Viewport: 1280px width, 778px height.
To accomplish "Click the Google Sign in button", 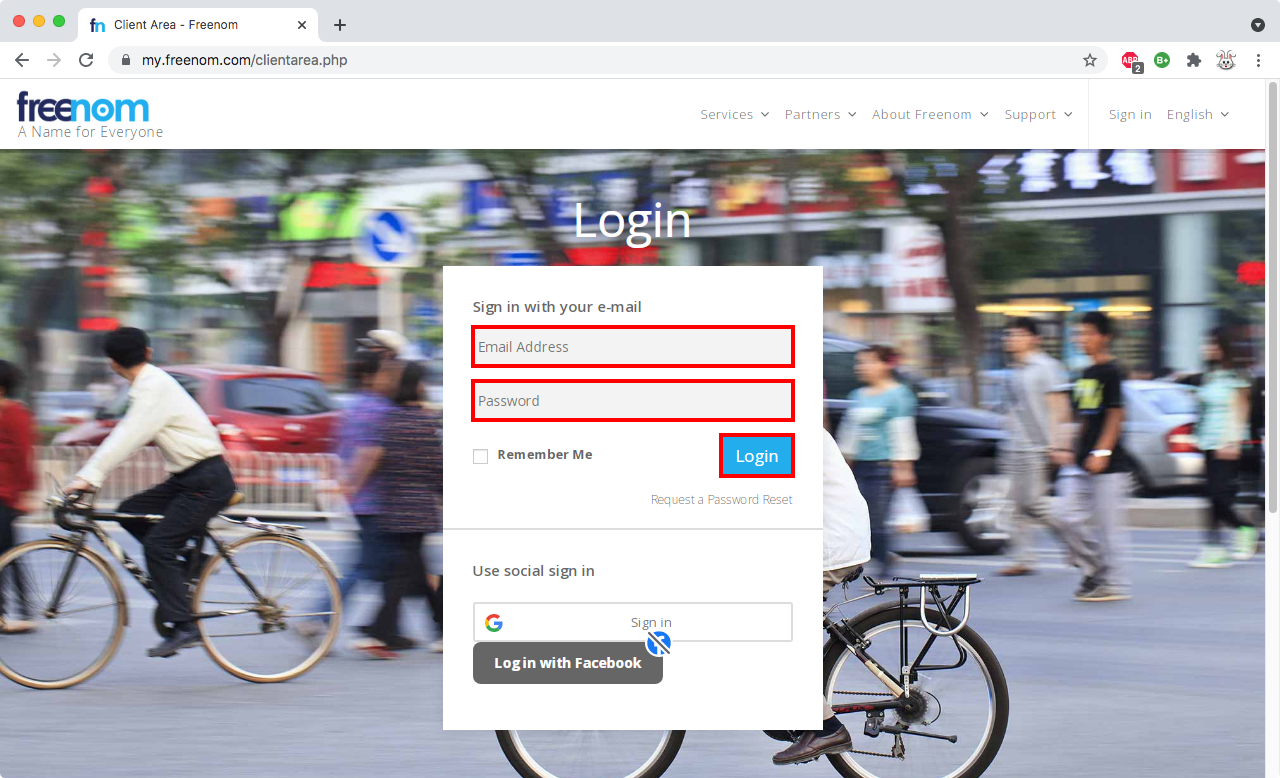I will coord(632,622).
